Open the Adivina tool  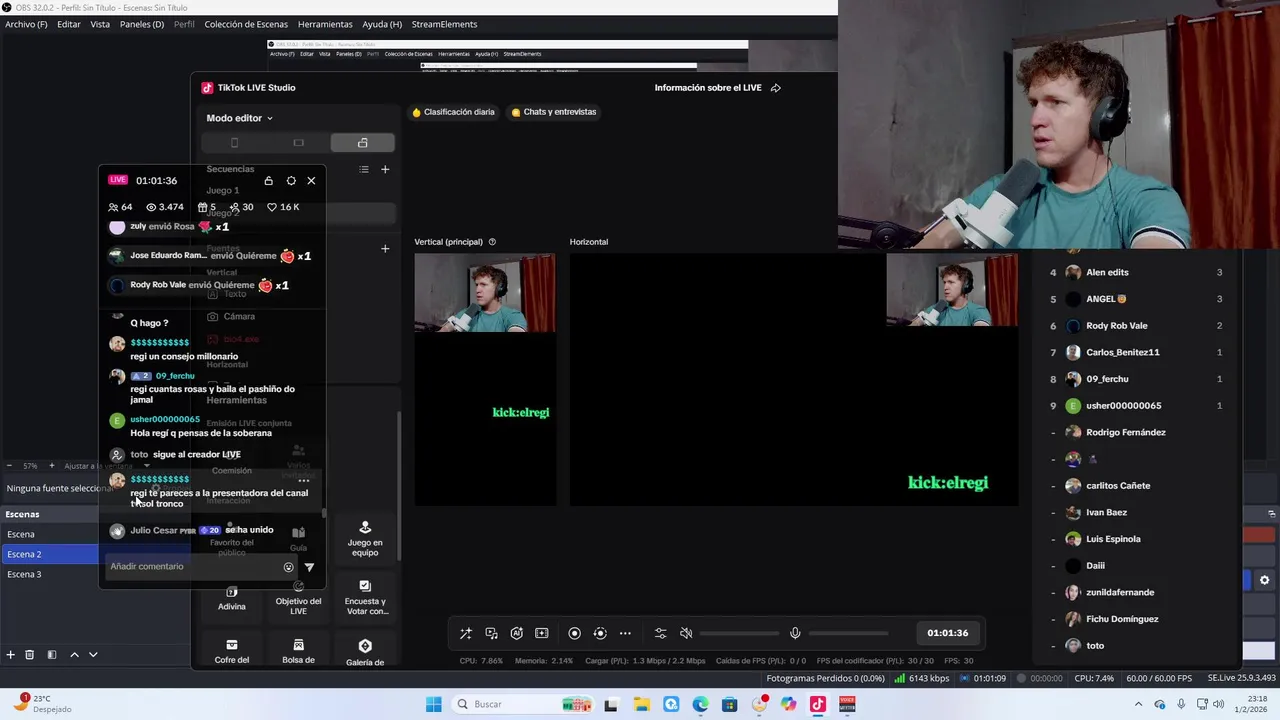point(232,599)
